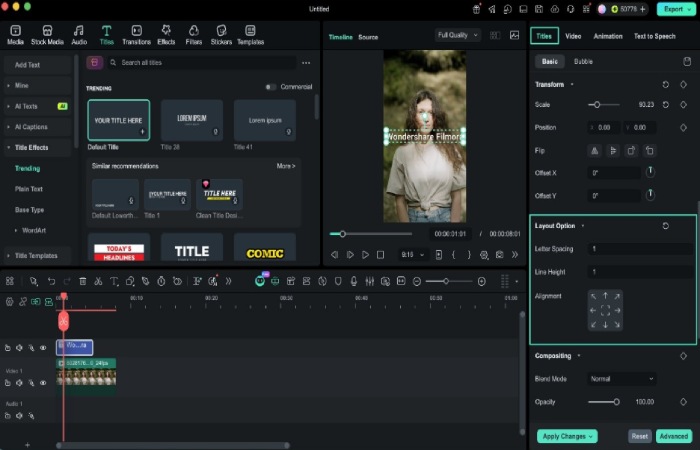
Task: Open the Filters tab
Action: point(194,35)
